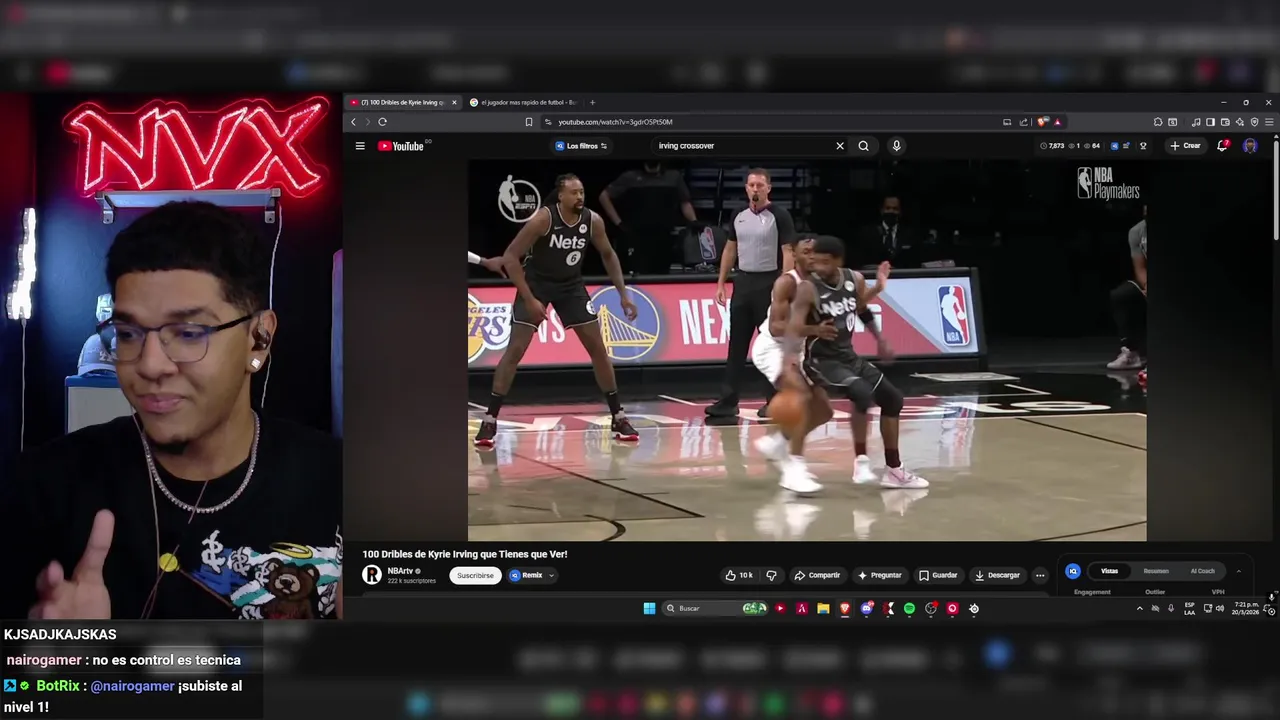1280x720 pixels.
Task: Open the account avatar menu
Action: 1250,146
